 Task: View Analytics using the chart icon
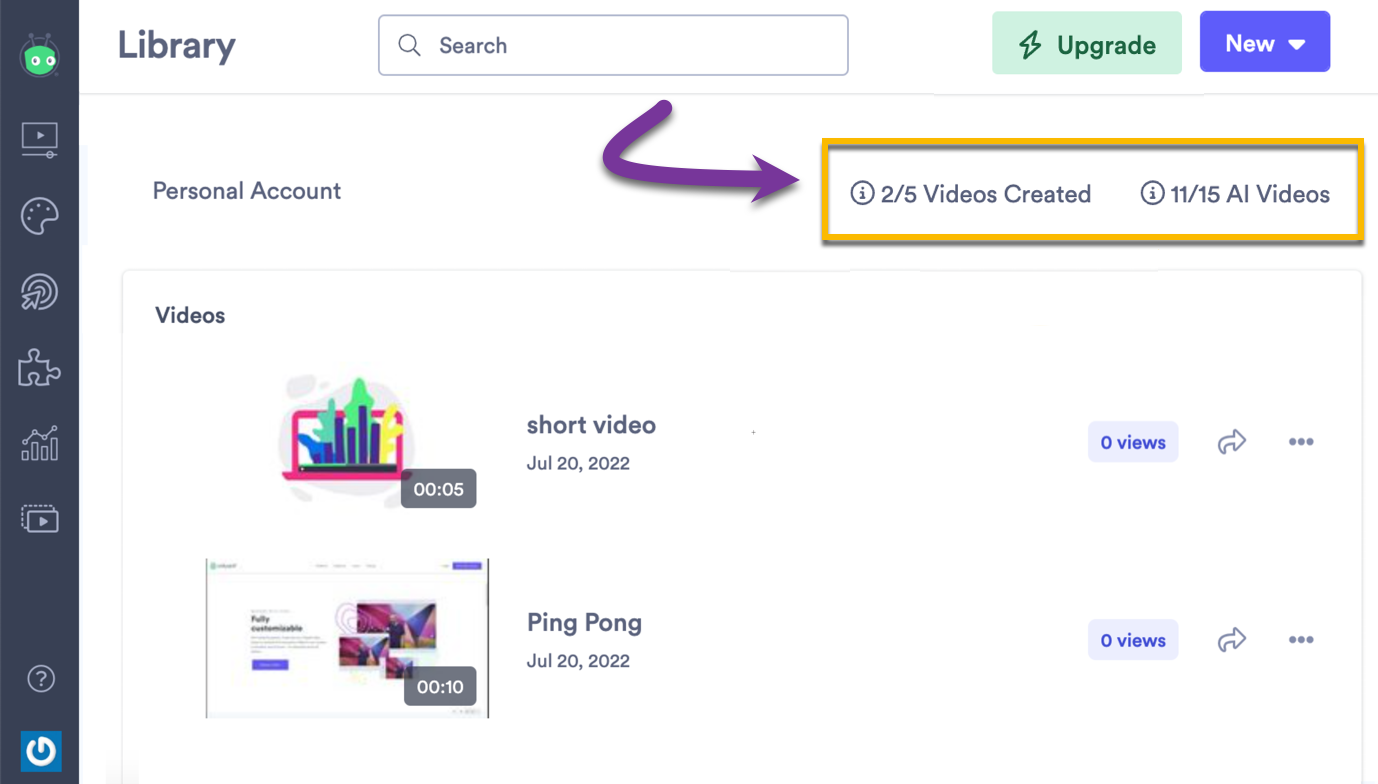pos(40,443)
